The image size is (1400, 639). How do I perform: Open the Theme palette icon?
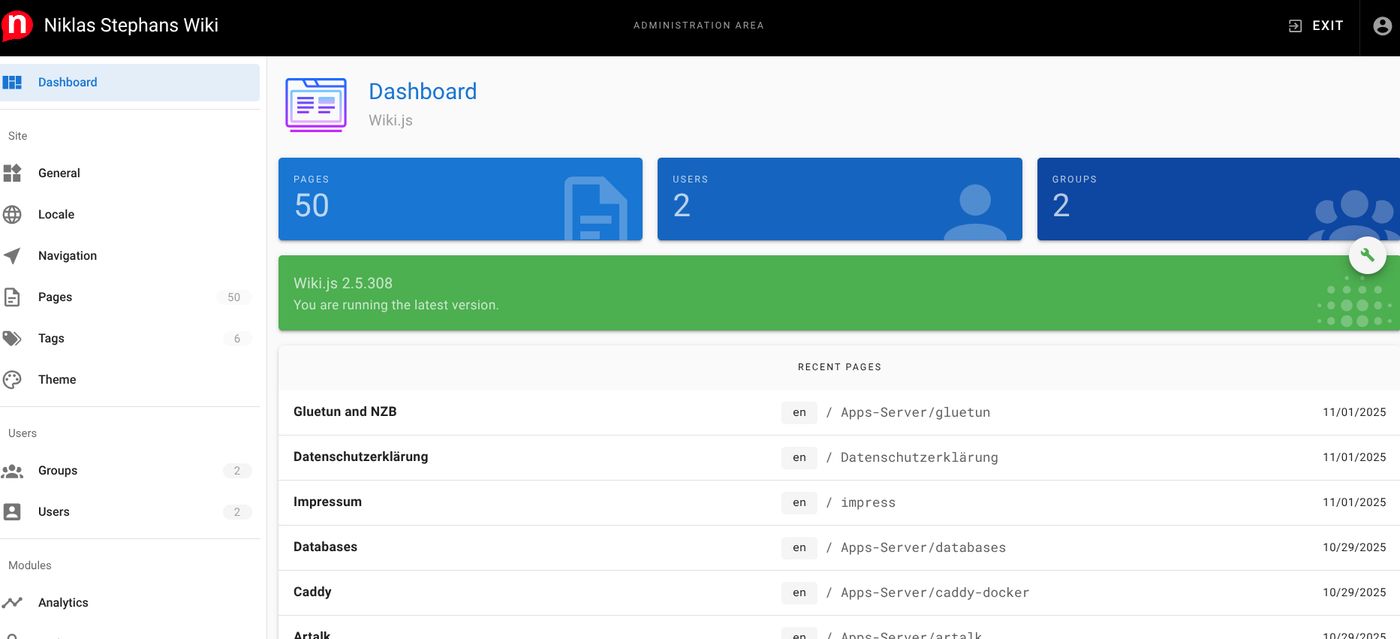(12, 380)
